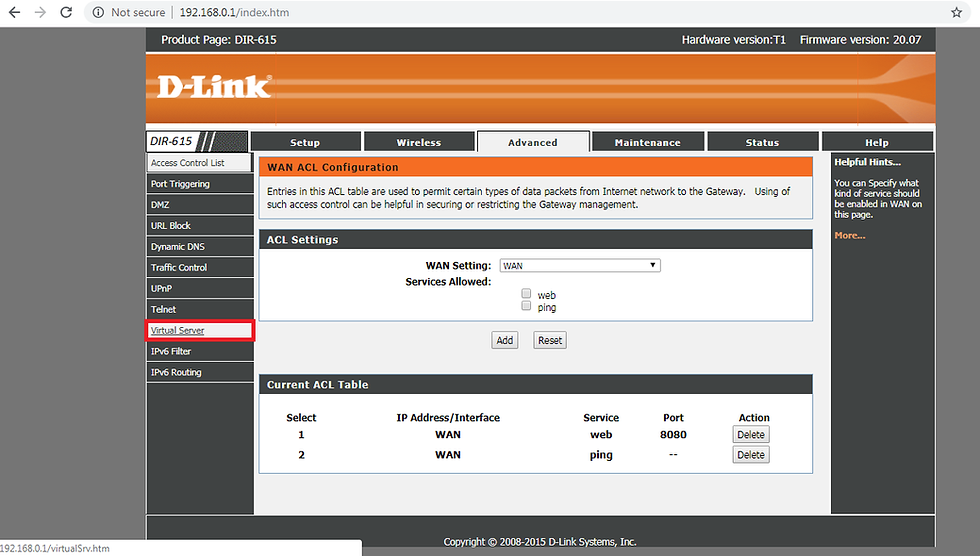
Task: Open the Help tab
Action: coord(877,142)
